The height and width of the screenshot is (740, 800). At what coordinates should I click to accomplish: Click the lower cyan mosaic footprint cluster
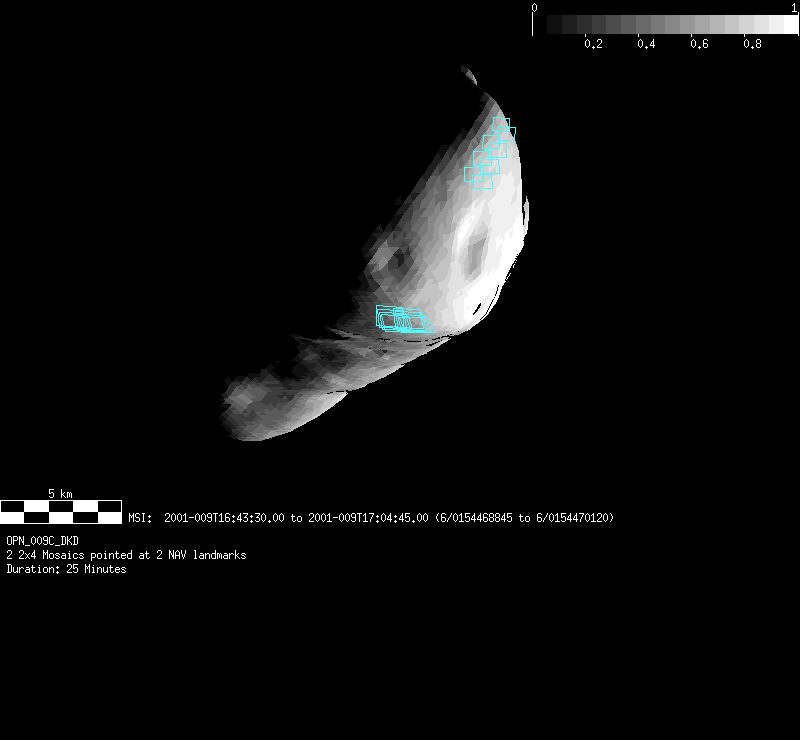[x=402, y=319]
